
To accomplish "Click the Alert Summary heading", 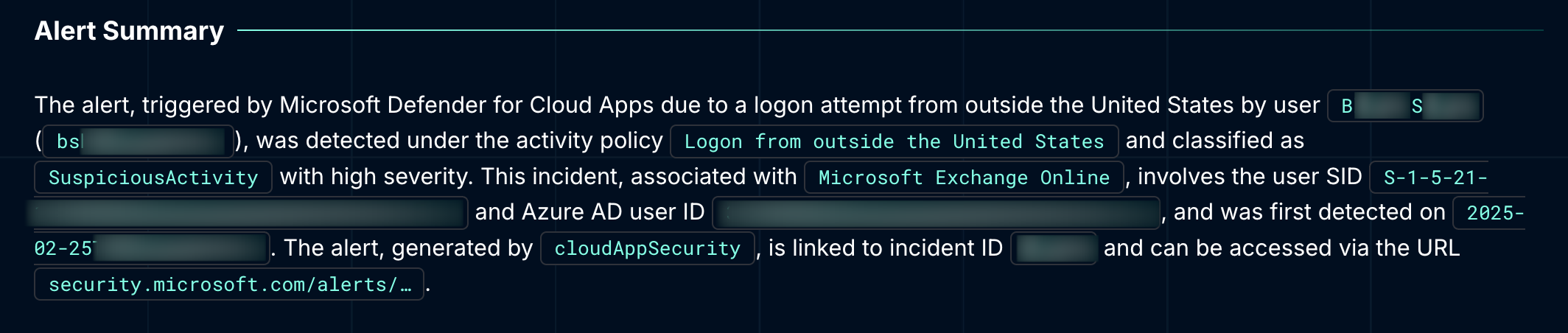I will pyautogui.click(x=129, y=31).
